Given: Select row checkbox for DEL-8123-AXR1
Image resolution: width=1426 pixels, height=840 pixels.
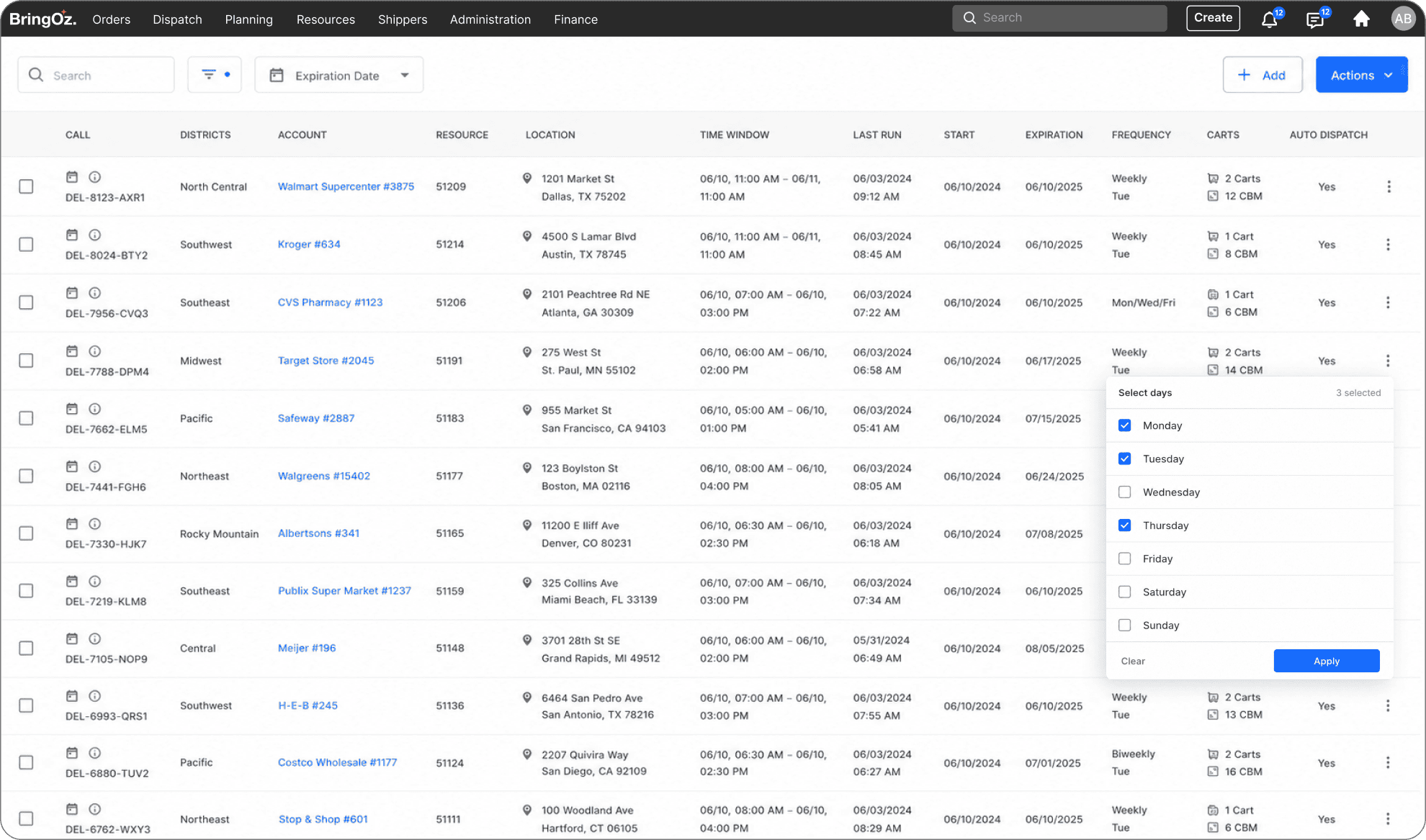Looking at the screenshot, I should [x=27, y=186].
